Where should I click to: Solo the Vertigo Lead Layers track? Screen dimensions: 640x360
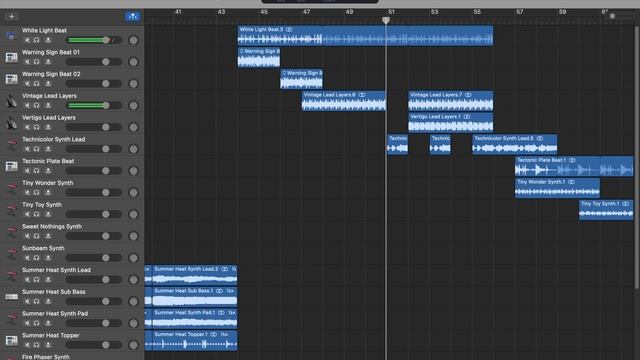pos(37,127)
